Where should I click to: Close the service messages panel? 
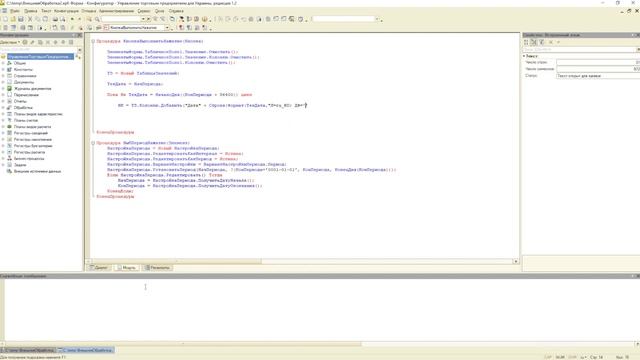[x=638, y=276]
